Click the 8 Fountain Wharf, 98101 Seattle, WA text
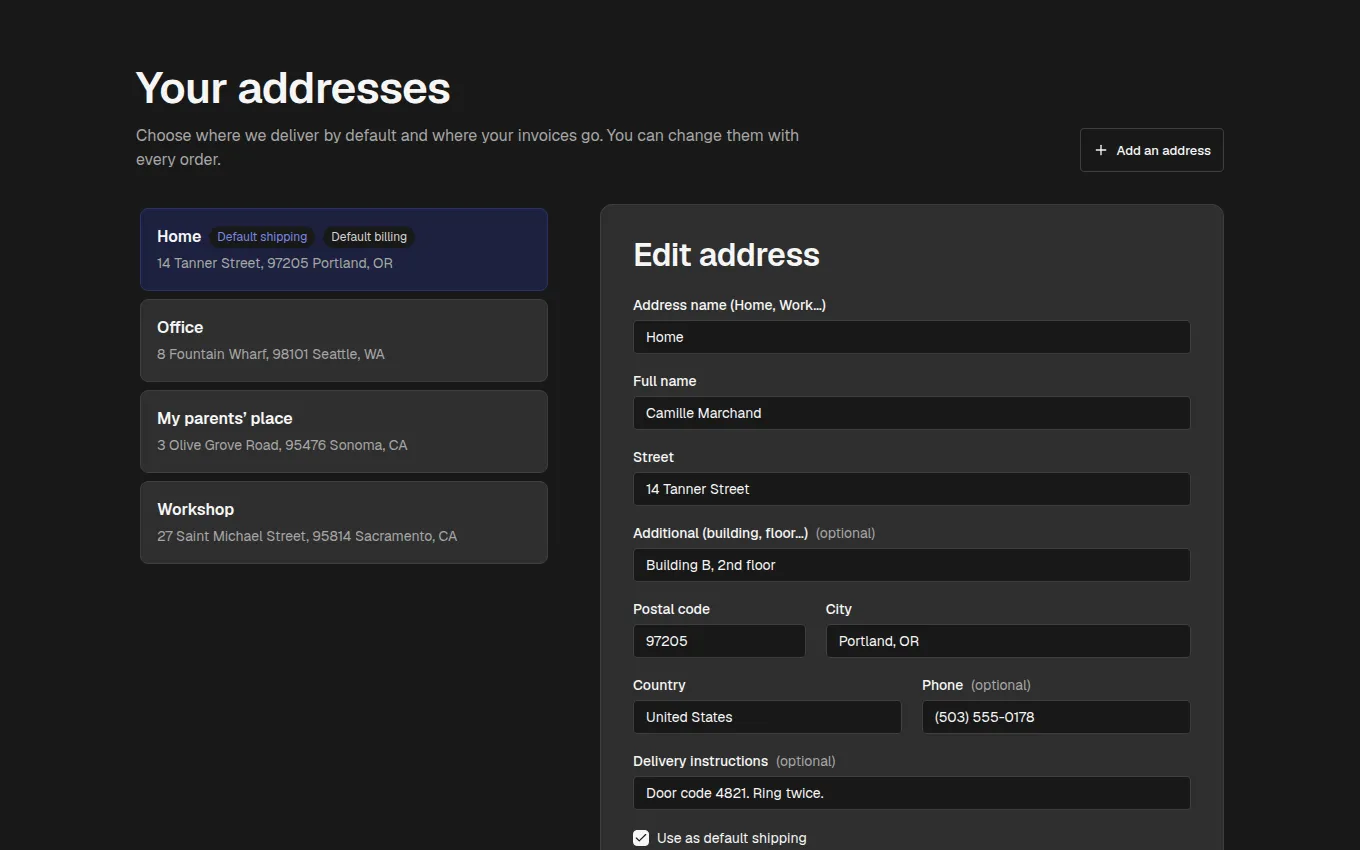This screenshot has width=1360, height=850. click(271, 354)
